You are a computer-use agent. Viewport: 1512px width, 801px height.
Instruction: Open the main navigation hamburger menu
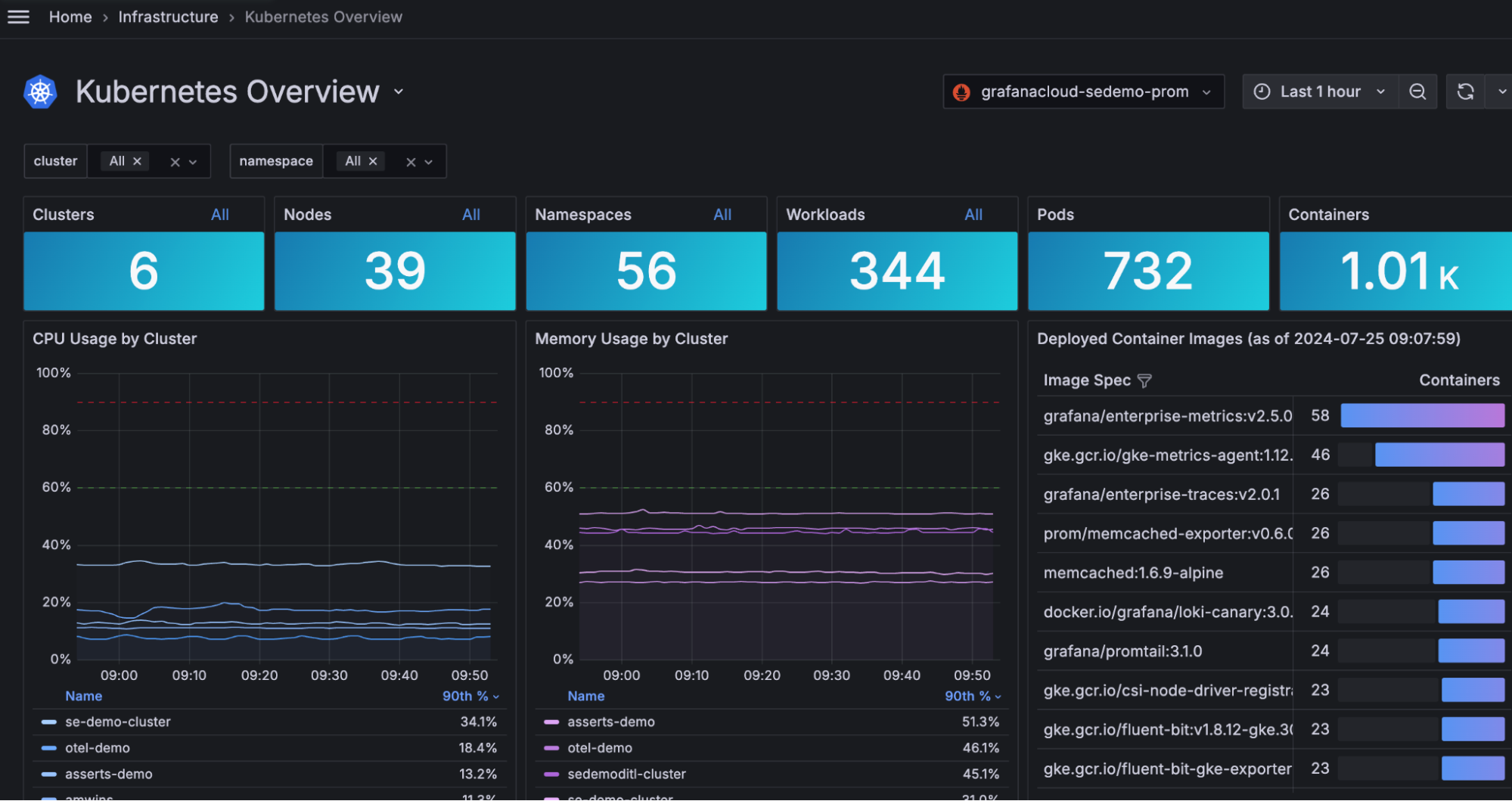tap(18, 17)
